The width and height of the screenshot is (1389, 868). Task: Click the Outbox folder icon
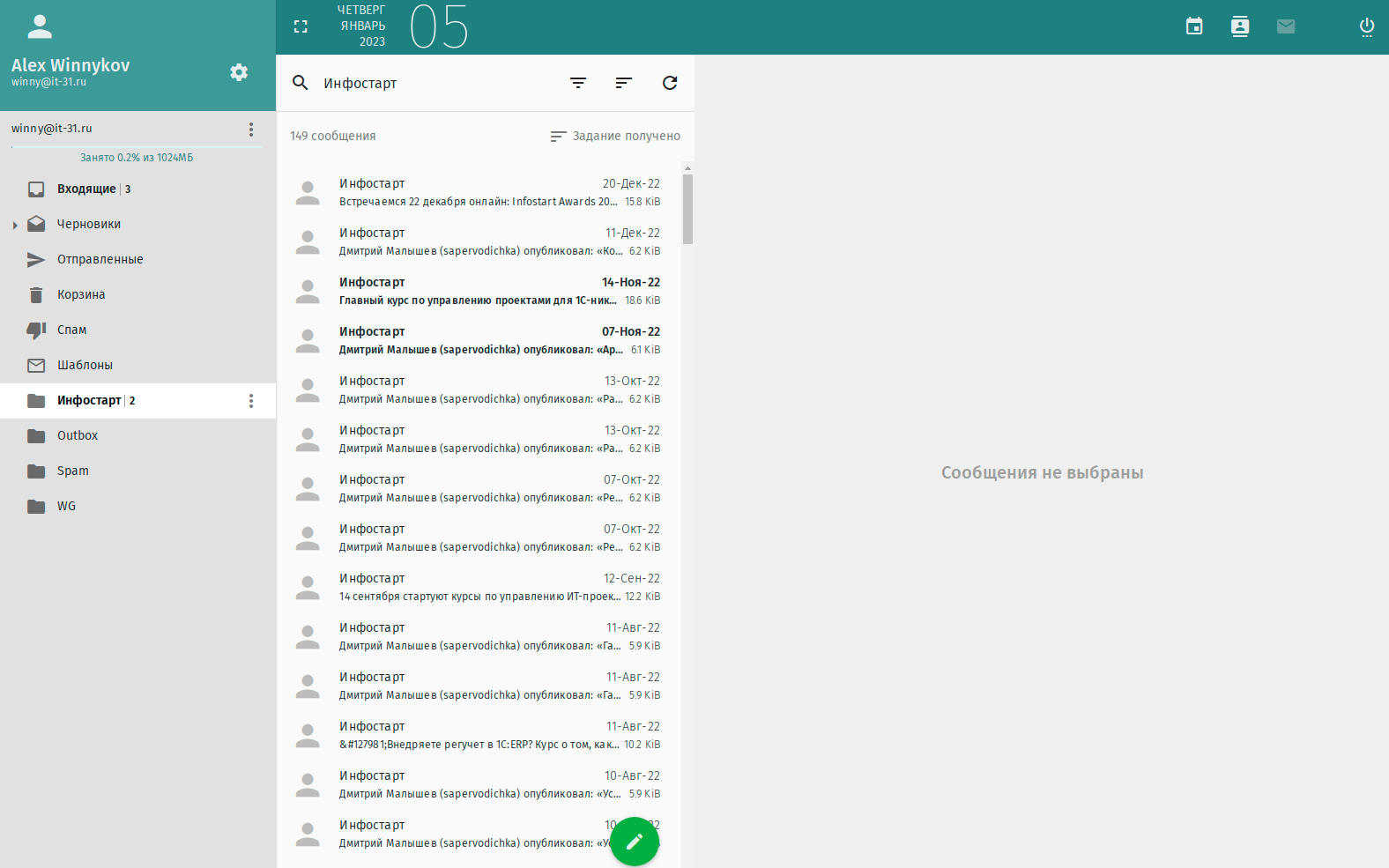point(36,435)
